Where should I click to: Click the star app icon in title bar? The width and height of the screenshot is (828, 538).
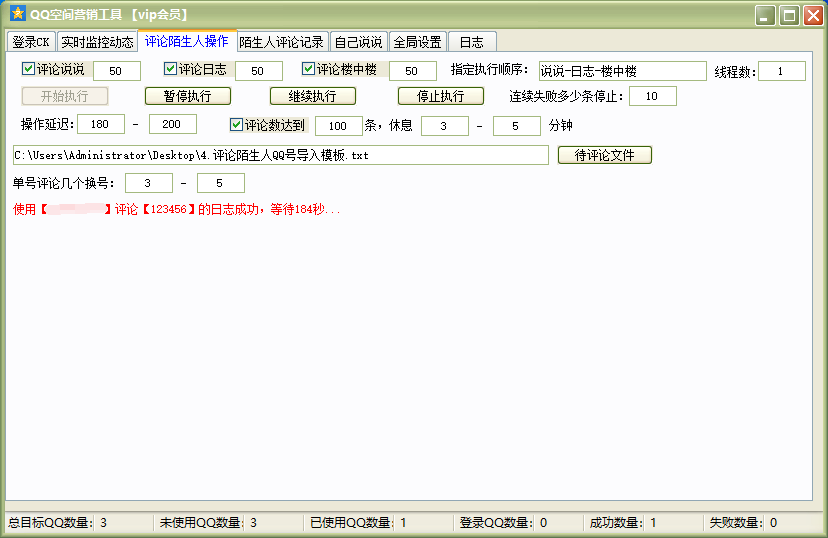coord(17,14)
